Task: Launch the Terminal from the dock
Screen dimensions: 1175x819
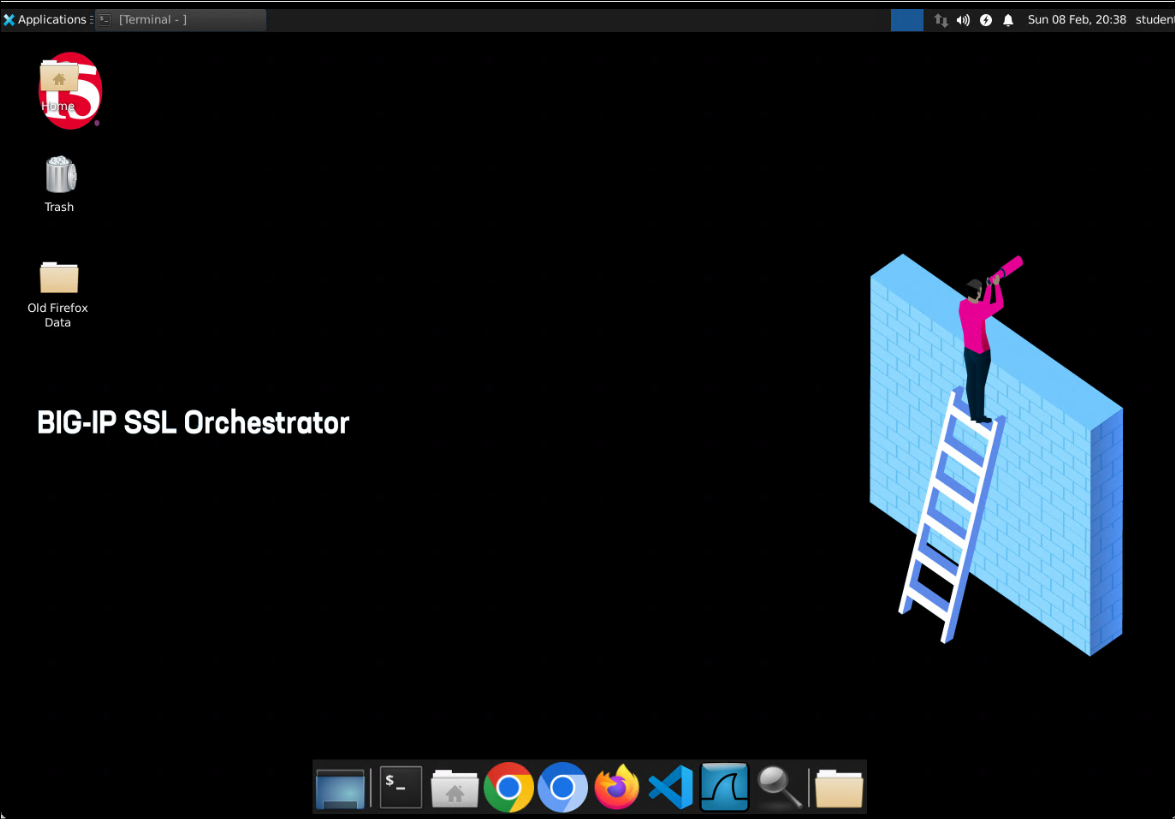Action: tap(401, 787)
